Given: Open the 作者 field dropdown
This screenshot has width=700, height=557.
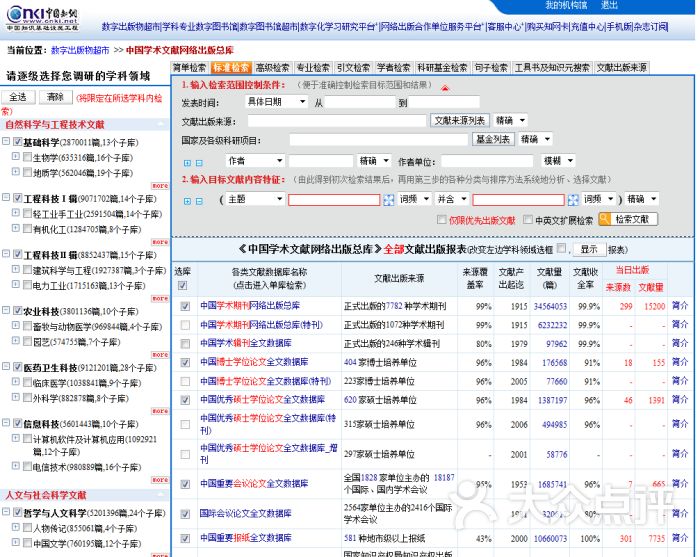Looking at the screenshot, I should [254, 161].
